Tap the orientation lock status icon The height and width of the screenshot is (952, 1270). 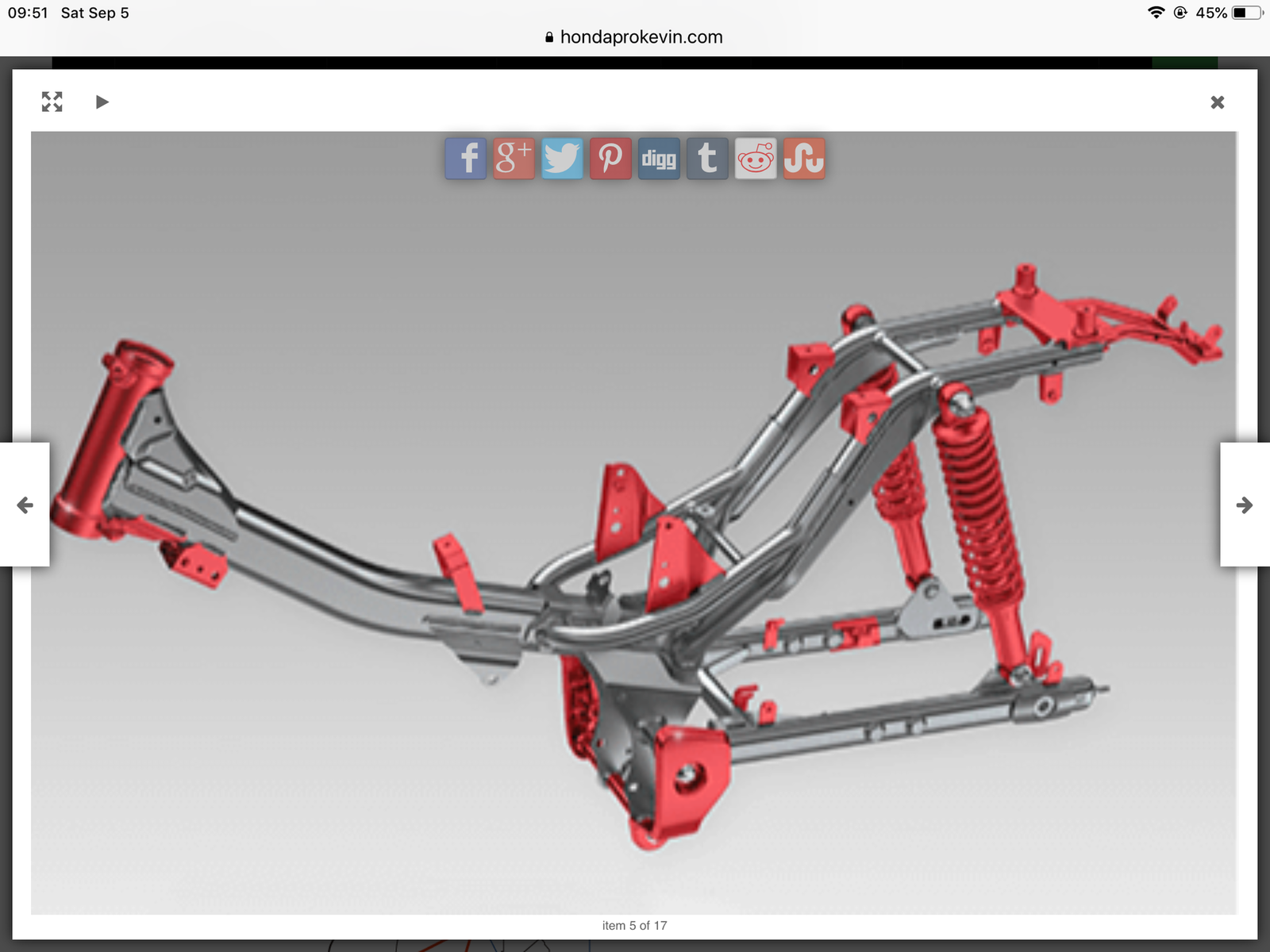(x=1180, y=13)
